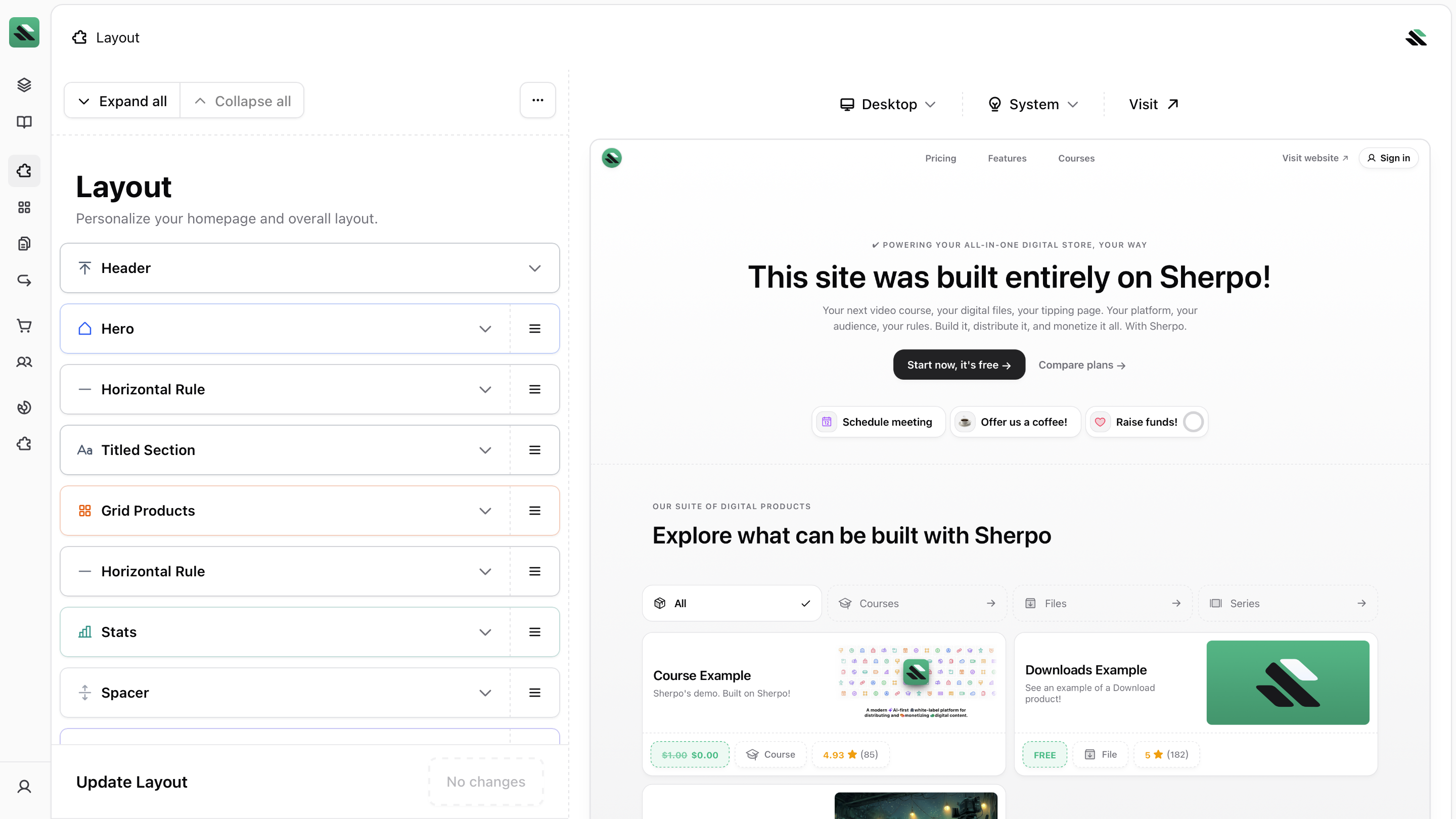Open the layers icon in sidebar
This screenshot has height=819, width=1456.
pyautogui.click(x=24, y=85)
